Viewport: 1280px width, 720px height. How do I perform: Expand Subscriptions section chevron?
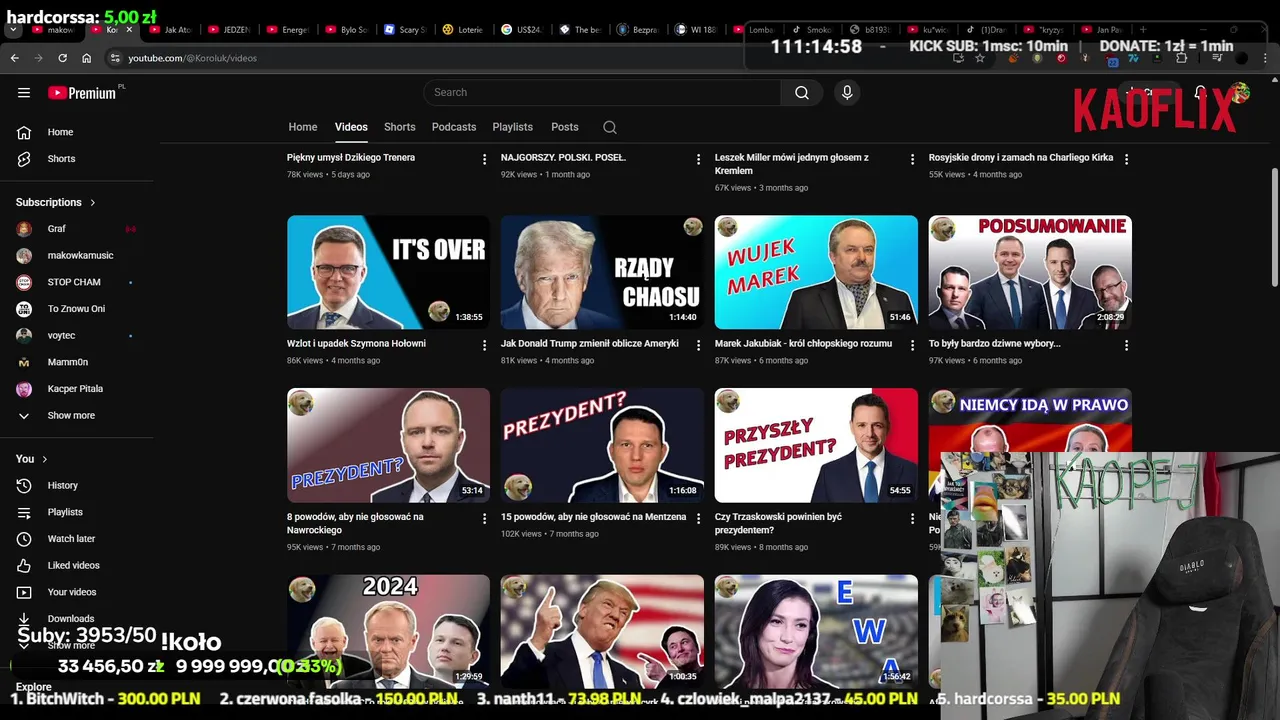click(93, 202)
